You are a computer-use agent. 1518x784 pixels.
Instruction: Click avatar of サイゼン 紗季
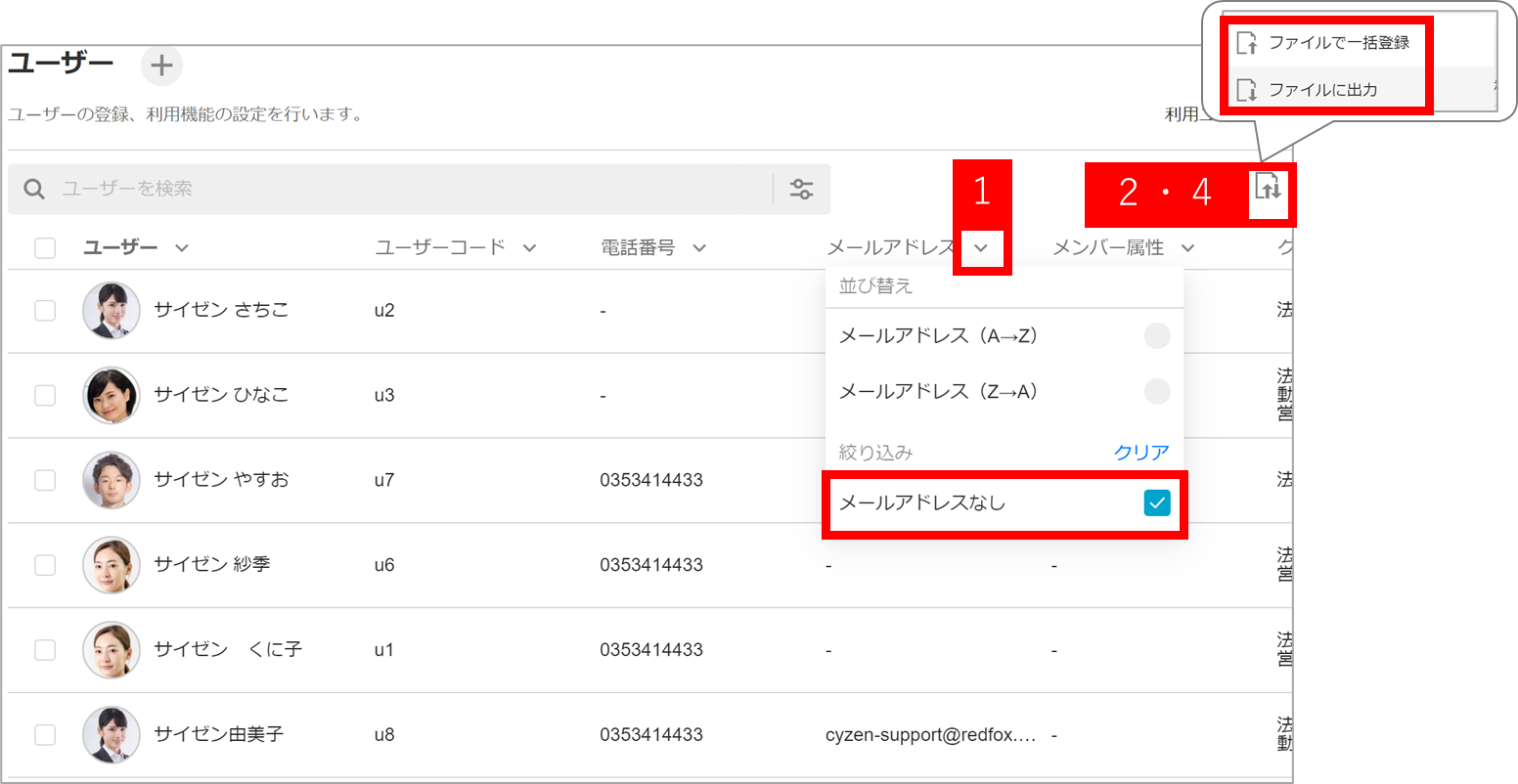pyautogui.click(x=112, y=565)
